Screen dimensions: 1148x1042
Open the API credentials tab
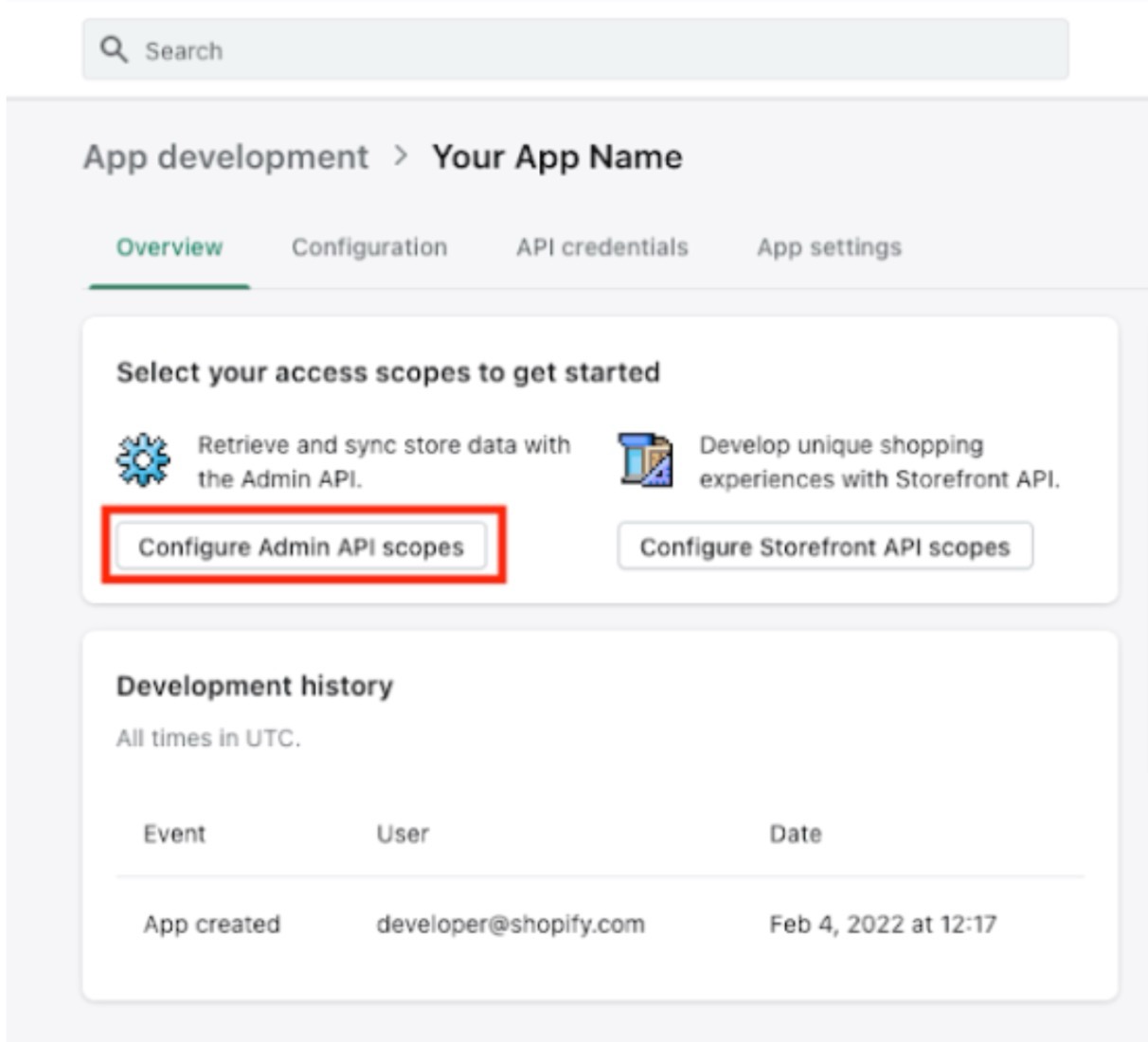coord(601,247)
